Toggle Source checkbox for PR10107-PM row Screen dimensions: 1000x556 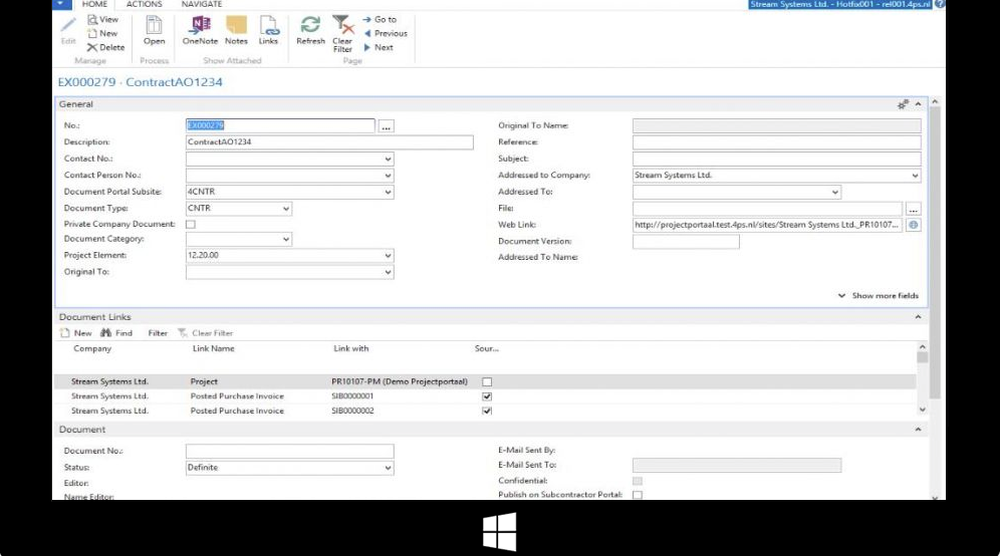(487, 382)
